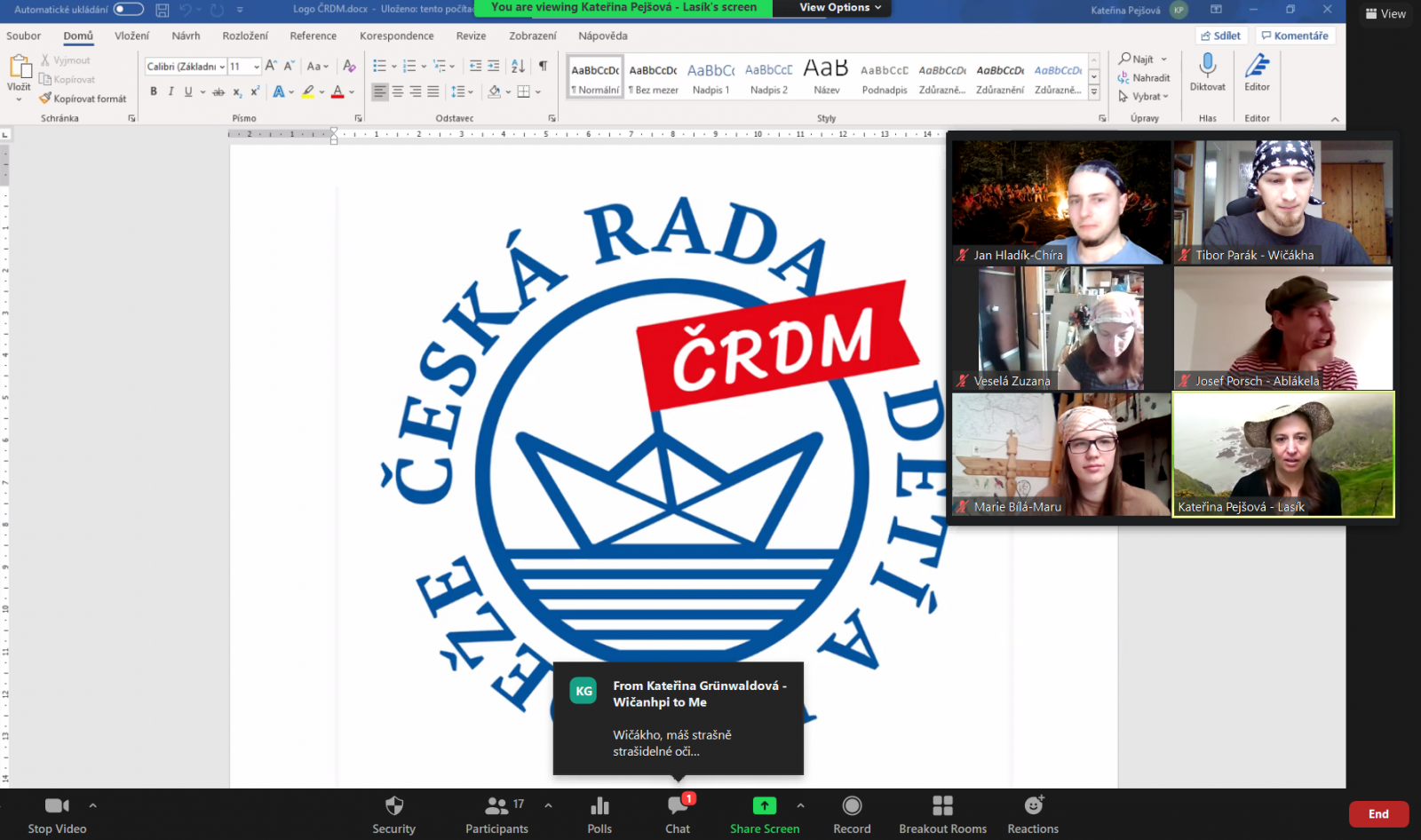Expand Participants options arrow
The width and height of the screenshot is (1421, 840).
click(x=548, y=805)
